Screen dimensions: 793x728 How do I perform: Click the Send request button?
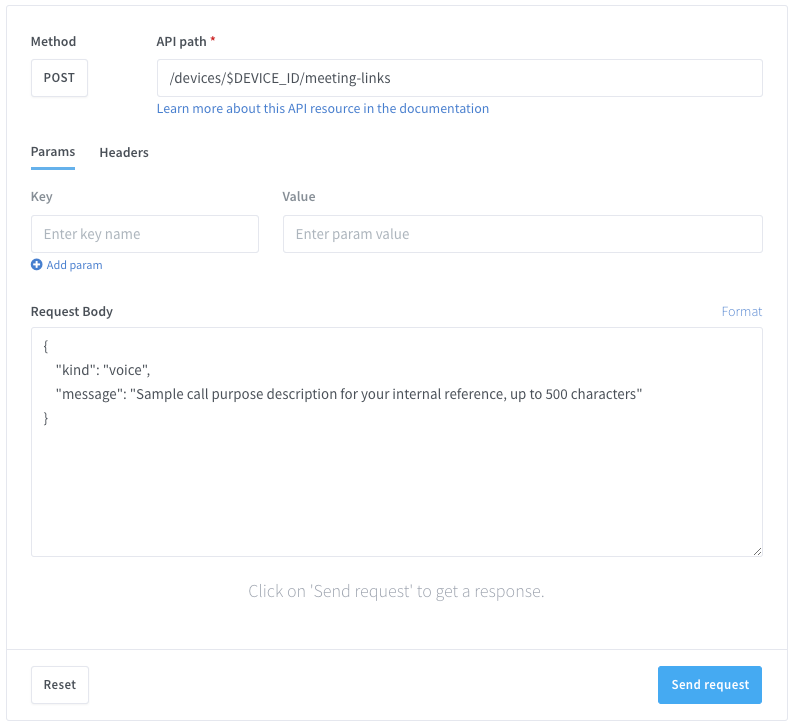coord(710,685)
